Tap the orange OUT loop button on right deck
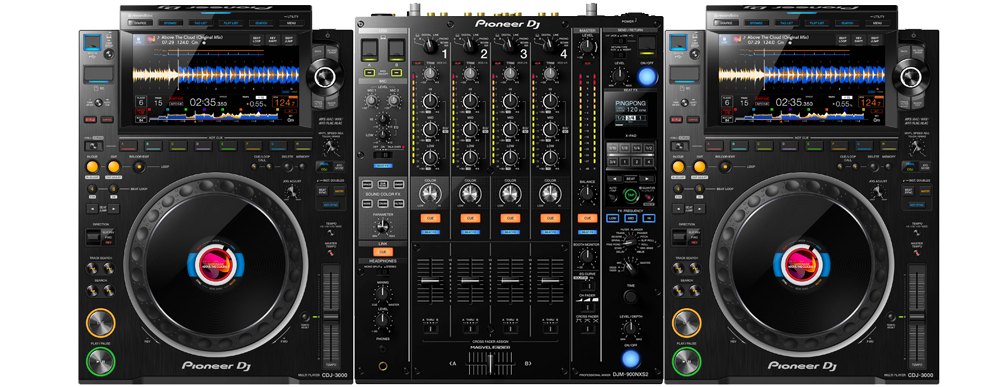Image resolution: width=1000 pixels, height=387 pixels. (700, 167)
